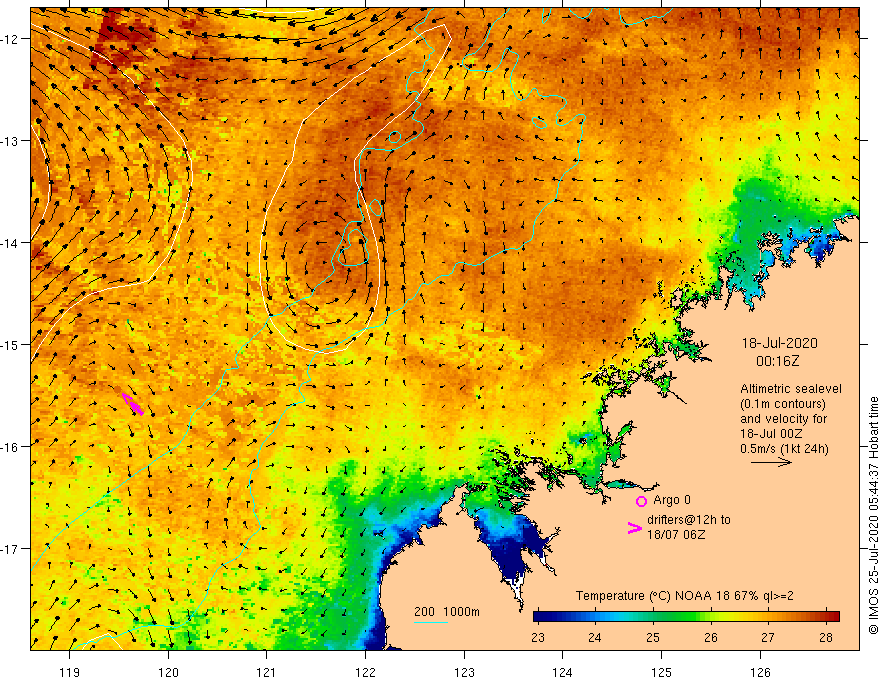
Task: Click the longitude label 125
Action: (x=662, y=672)
